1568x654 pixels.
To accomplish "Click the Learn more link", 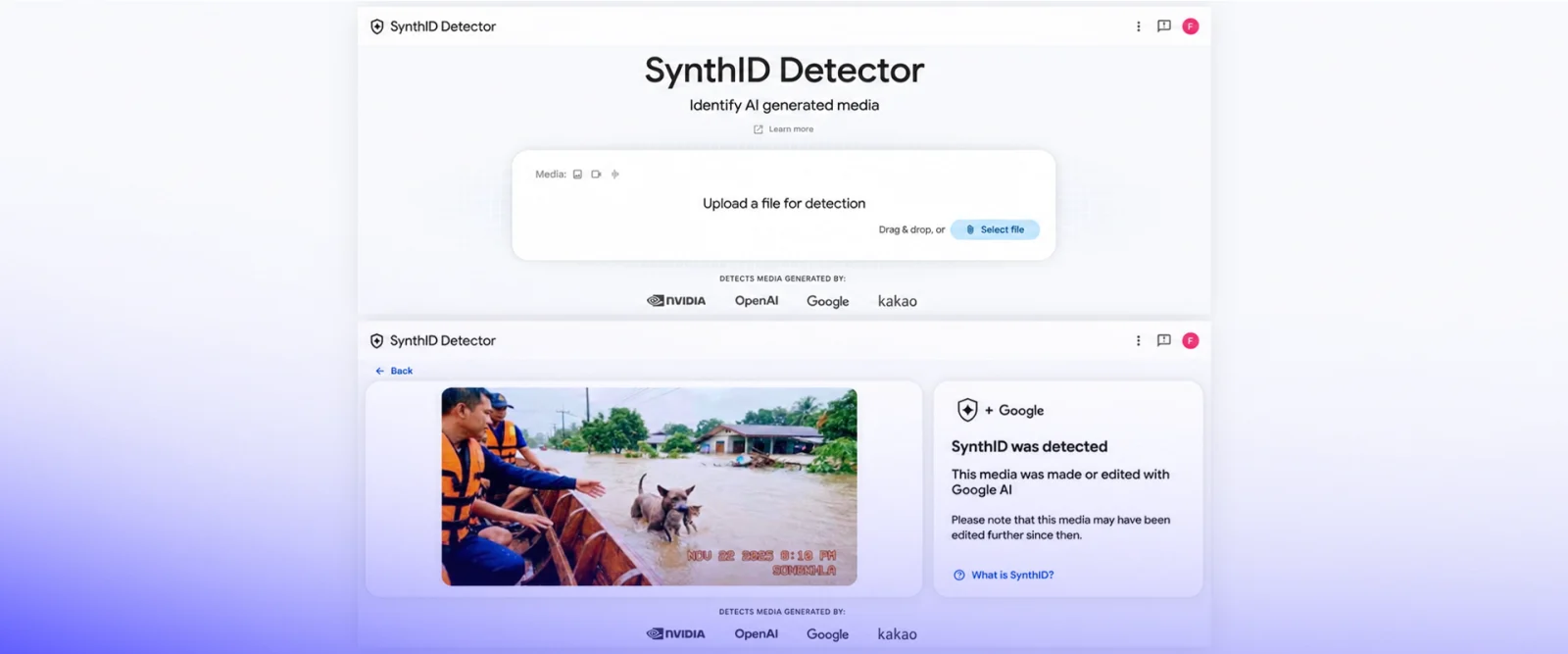I will (791, 129).
